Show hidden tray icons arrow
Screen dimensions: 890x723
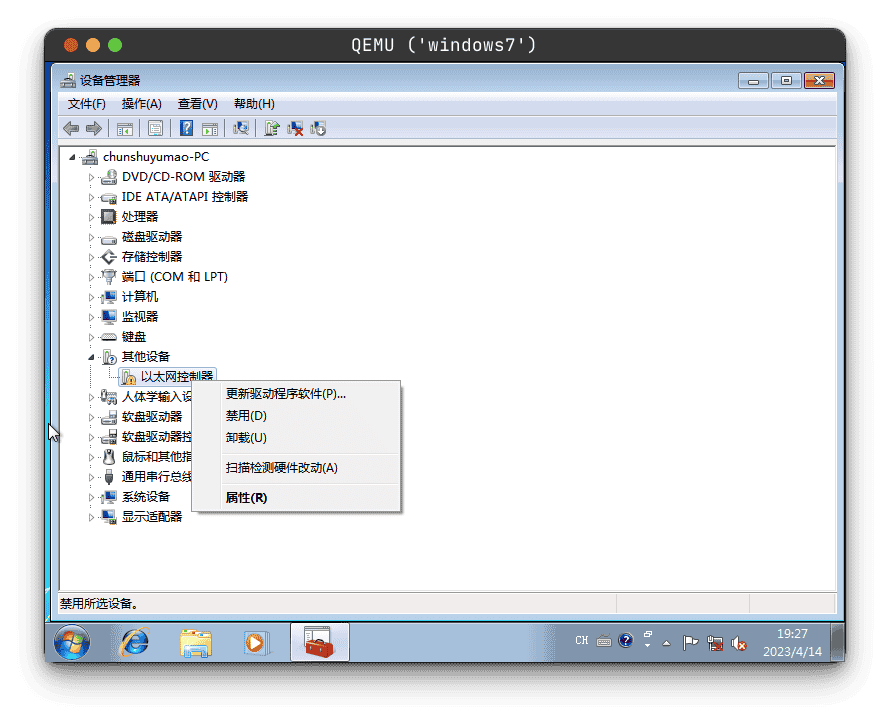point(666,643)
